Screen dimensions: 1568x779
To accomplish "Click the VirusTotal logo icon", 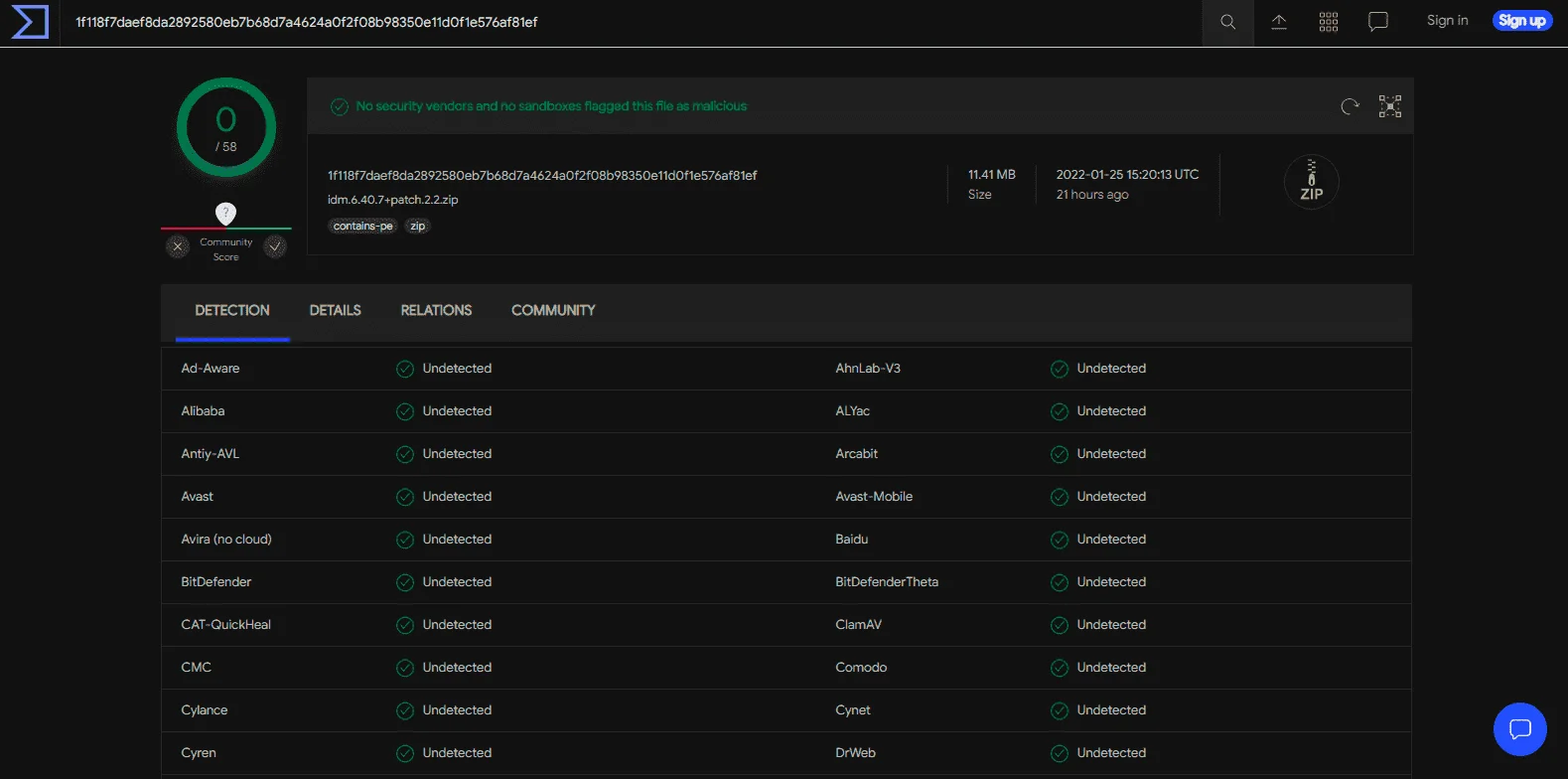I will coord(30,22).
